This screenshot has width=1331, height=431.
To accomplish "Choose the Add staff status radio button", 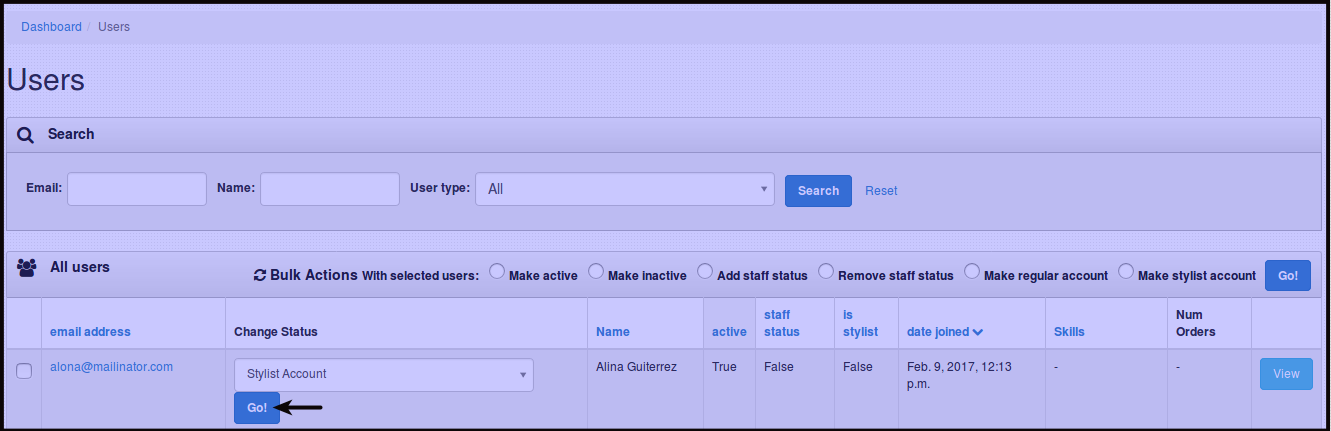I will pos(705,272).
